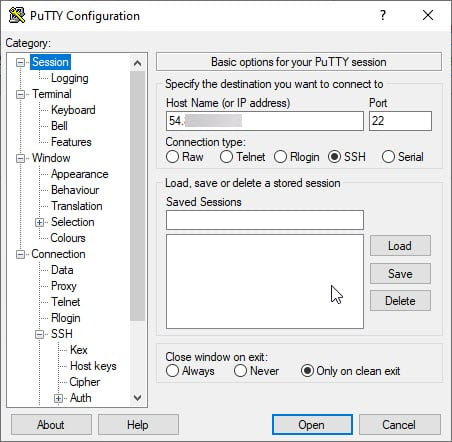Open the Colours category under Window

[68, 238]
